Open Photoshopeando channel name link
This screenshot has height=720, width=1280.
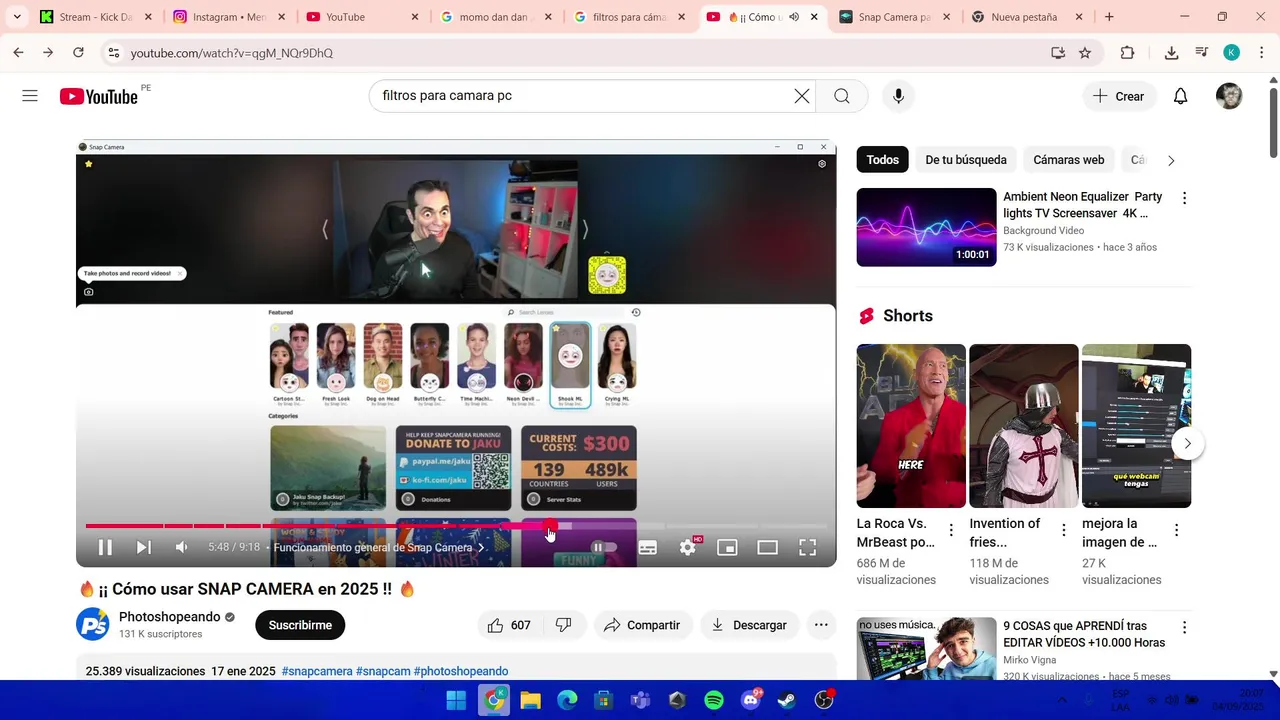pos(169,617)
